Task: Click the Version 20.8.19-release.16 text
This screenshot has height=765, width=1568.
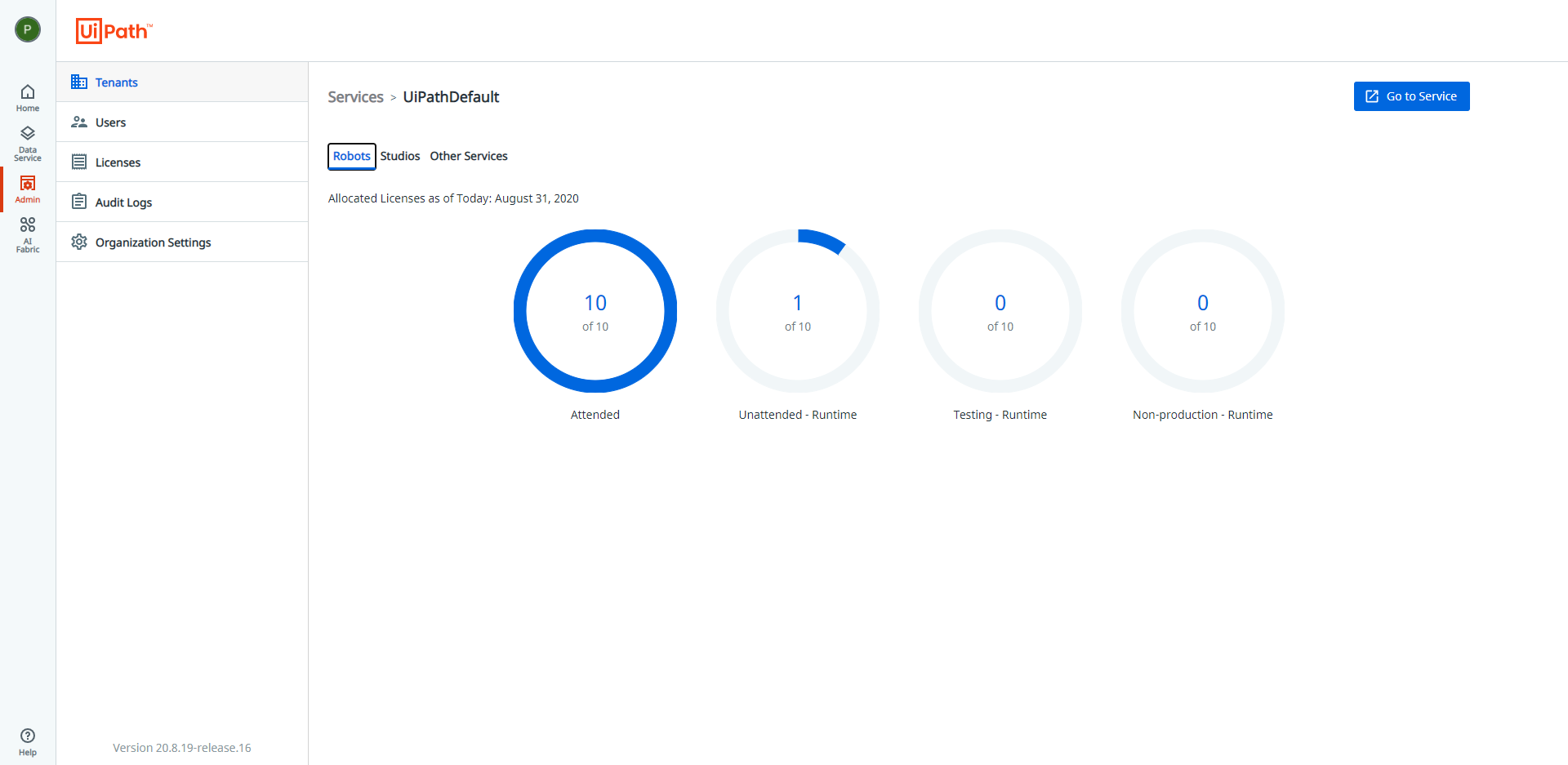Action: 182,748
